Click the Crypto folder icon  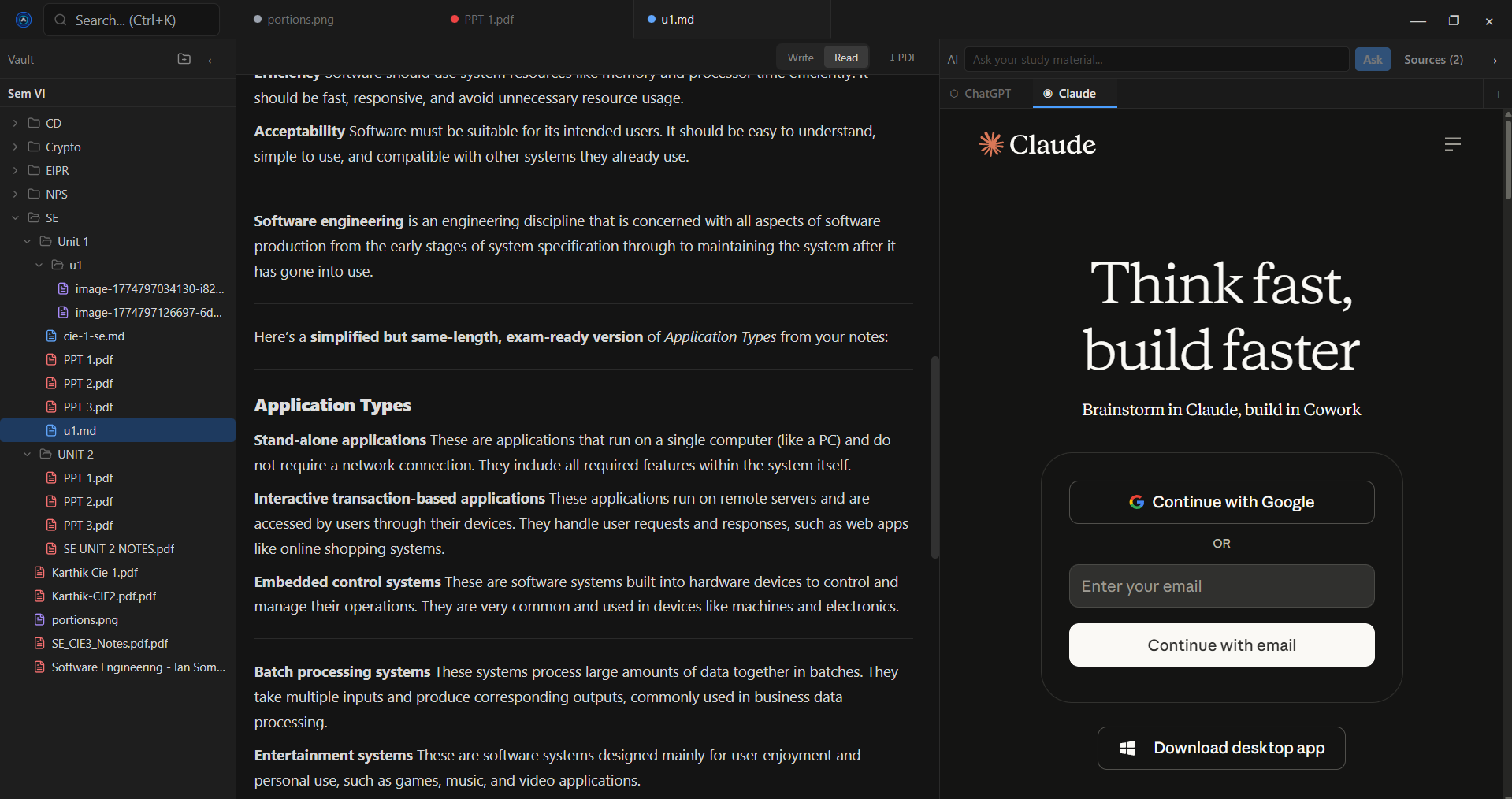[34, 147]
